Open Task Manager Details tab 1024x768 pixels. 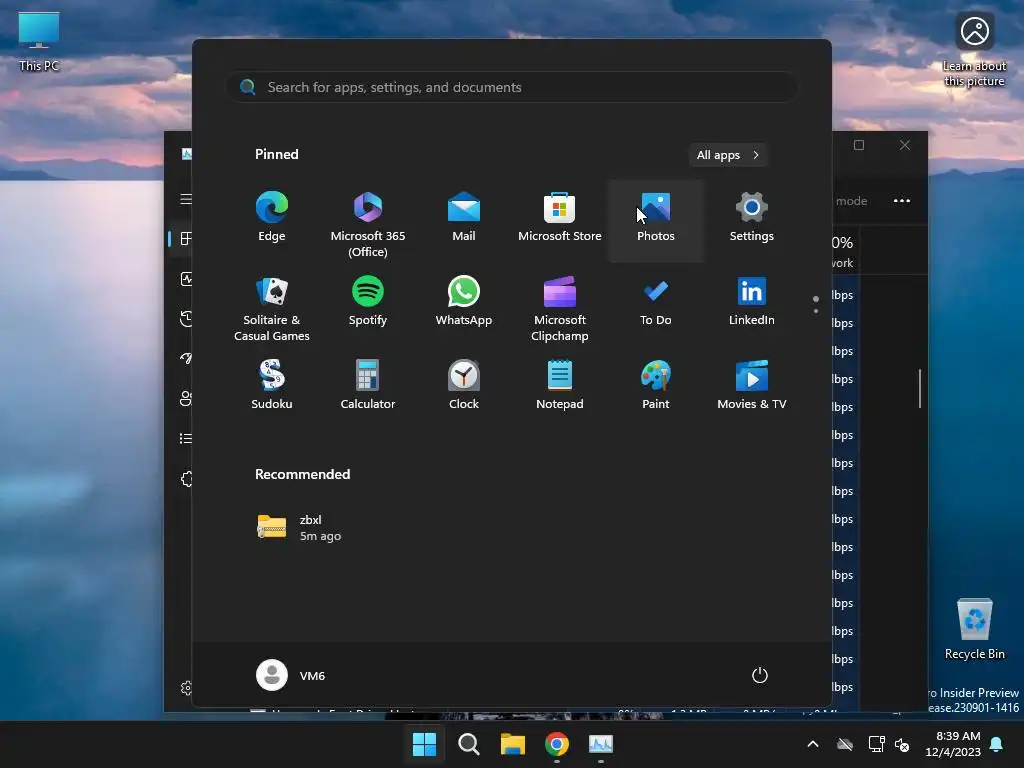(x=186, y=438)
